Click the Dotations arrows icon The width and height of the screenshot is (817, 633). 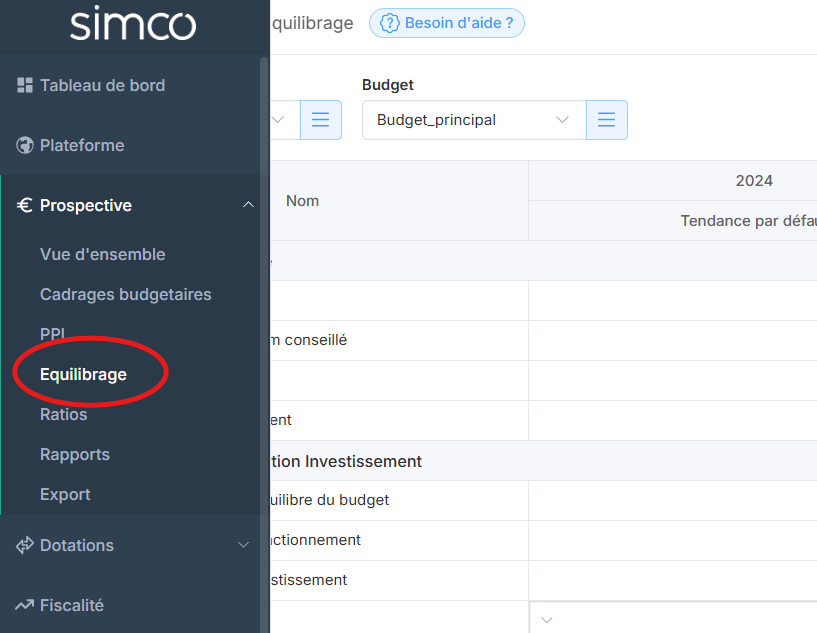click(25, 545)
